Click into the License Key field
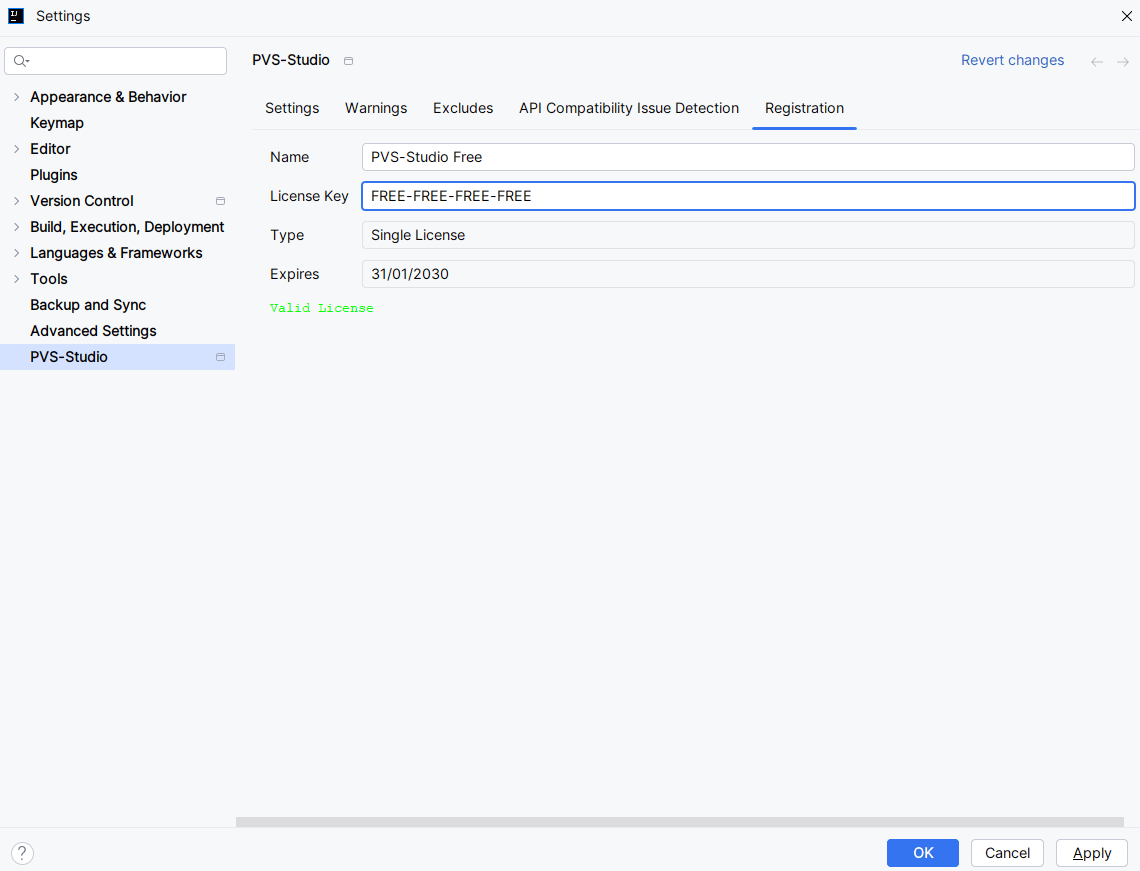 click(x=747, y=196)
